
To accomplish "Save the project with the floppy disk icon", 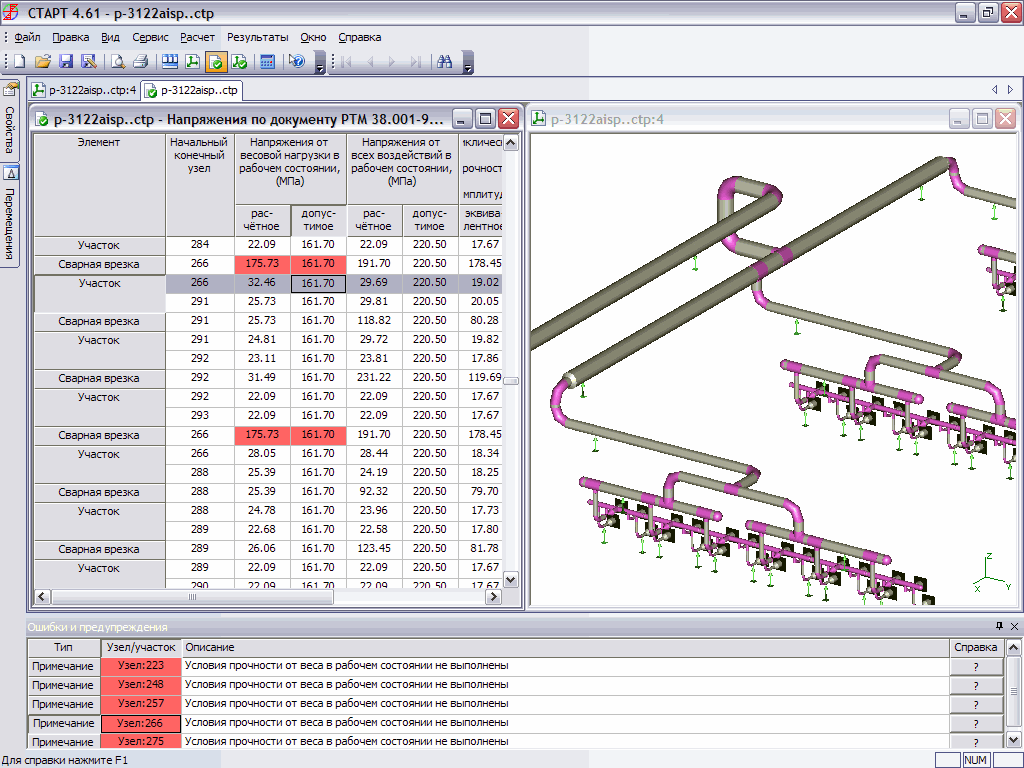I will 66,61.
